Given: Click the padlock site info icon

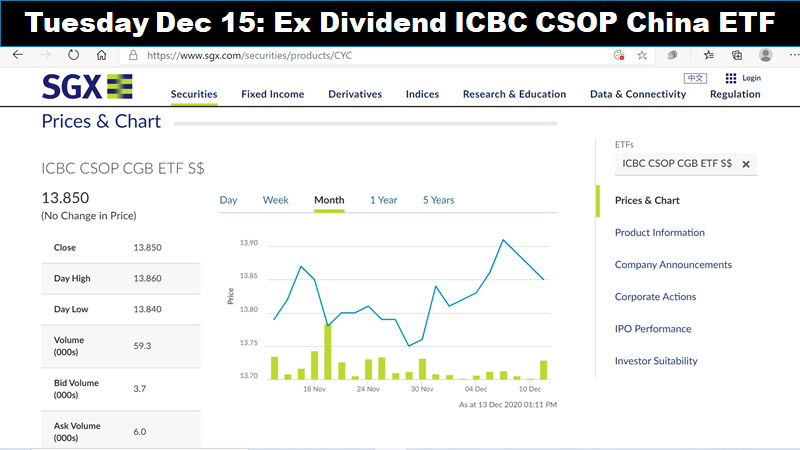Looking at the screenshot, I should coord(133,55).
